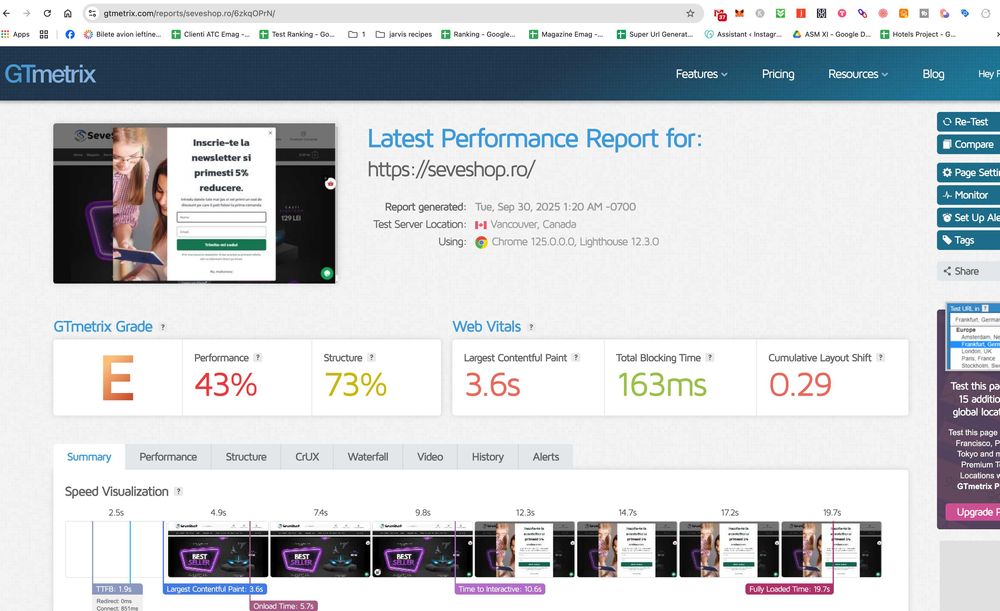Viewport: 1000px width, 611px height.
Task: Show help for the Performance score
Action: [x=258, y=357]
